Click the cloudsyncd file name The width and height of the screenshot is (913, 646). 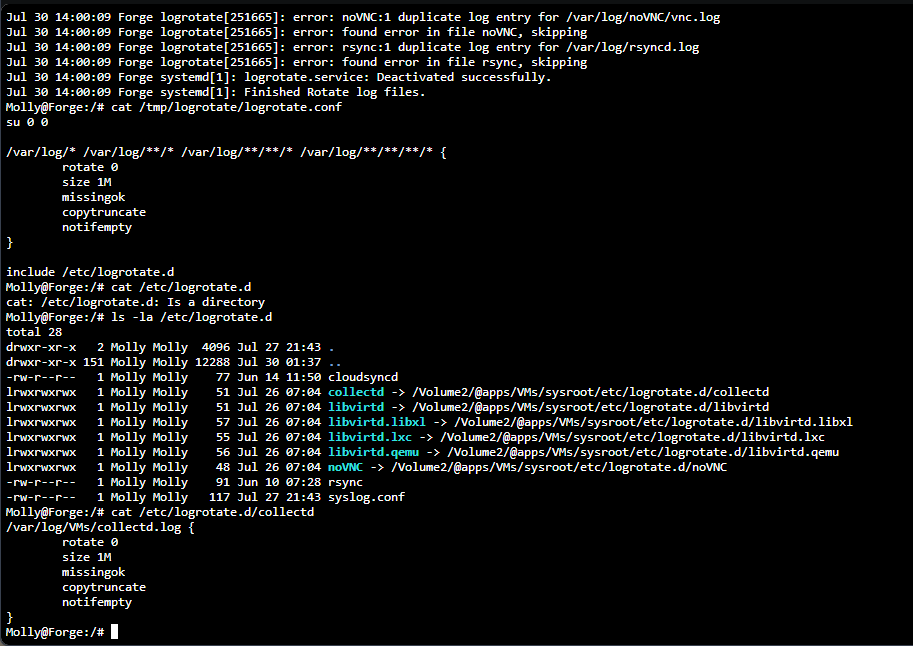tap(363, 377)
